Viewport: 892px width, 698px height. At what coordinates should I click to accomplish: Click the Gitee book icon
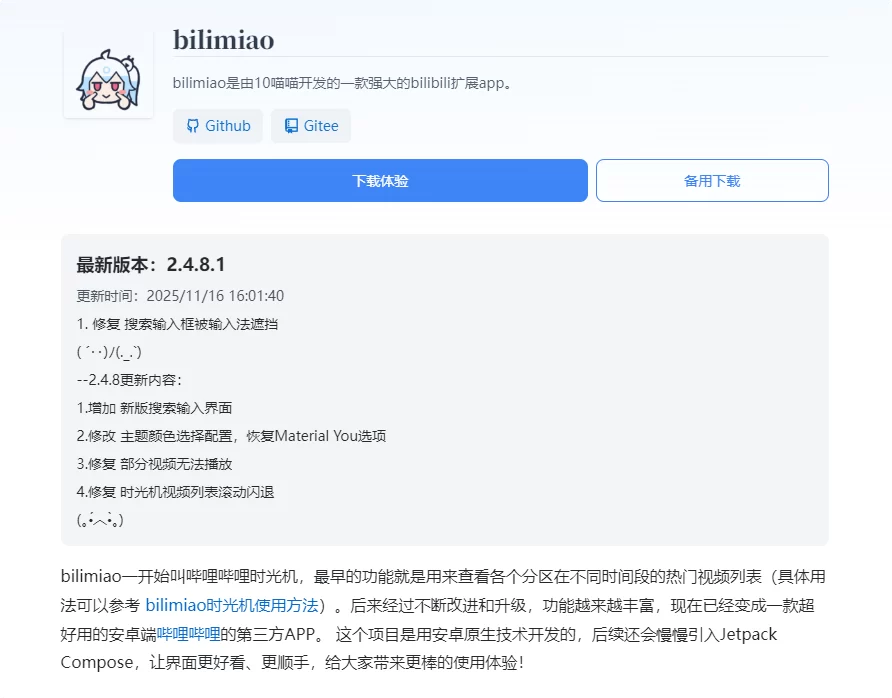point(289,125)
